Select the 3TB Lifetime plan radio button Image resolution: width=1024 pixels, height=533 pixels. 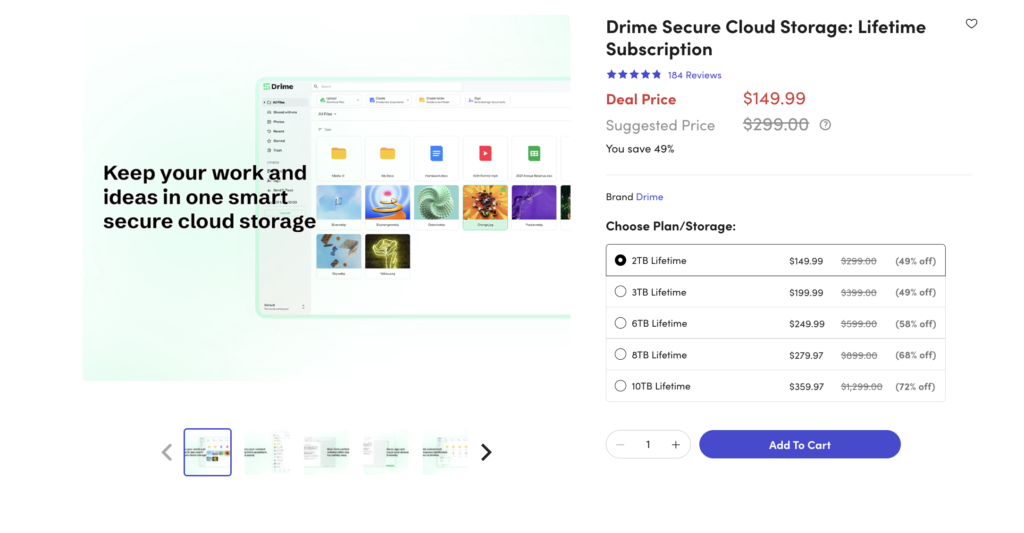pyautogui.click(x=620, y=292)
